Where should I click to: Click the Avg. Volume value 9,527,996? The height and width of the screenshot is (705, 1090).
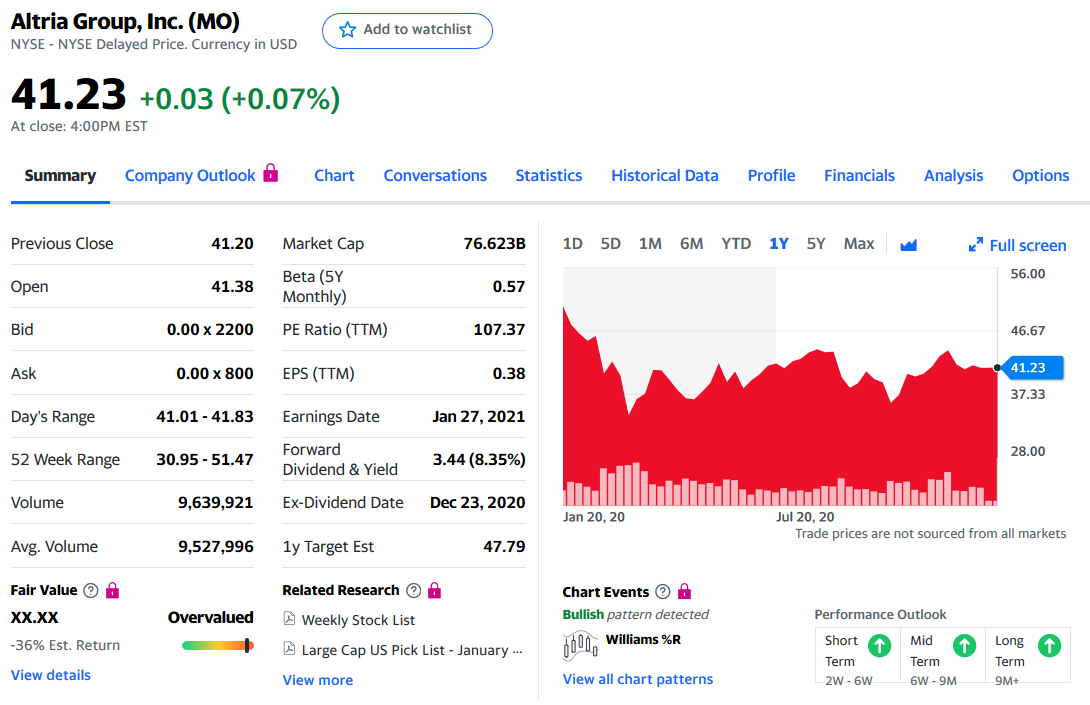coord(215,546)
